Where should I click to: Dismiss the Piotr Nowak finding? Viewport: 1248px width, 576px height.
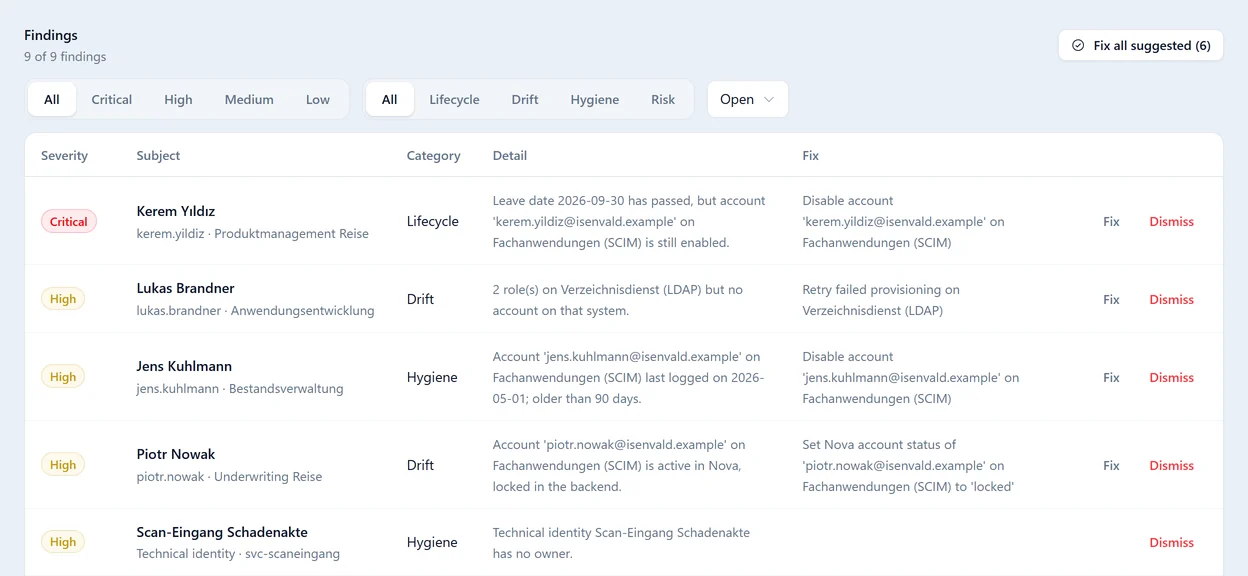tap(1171, 466)
